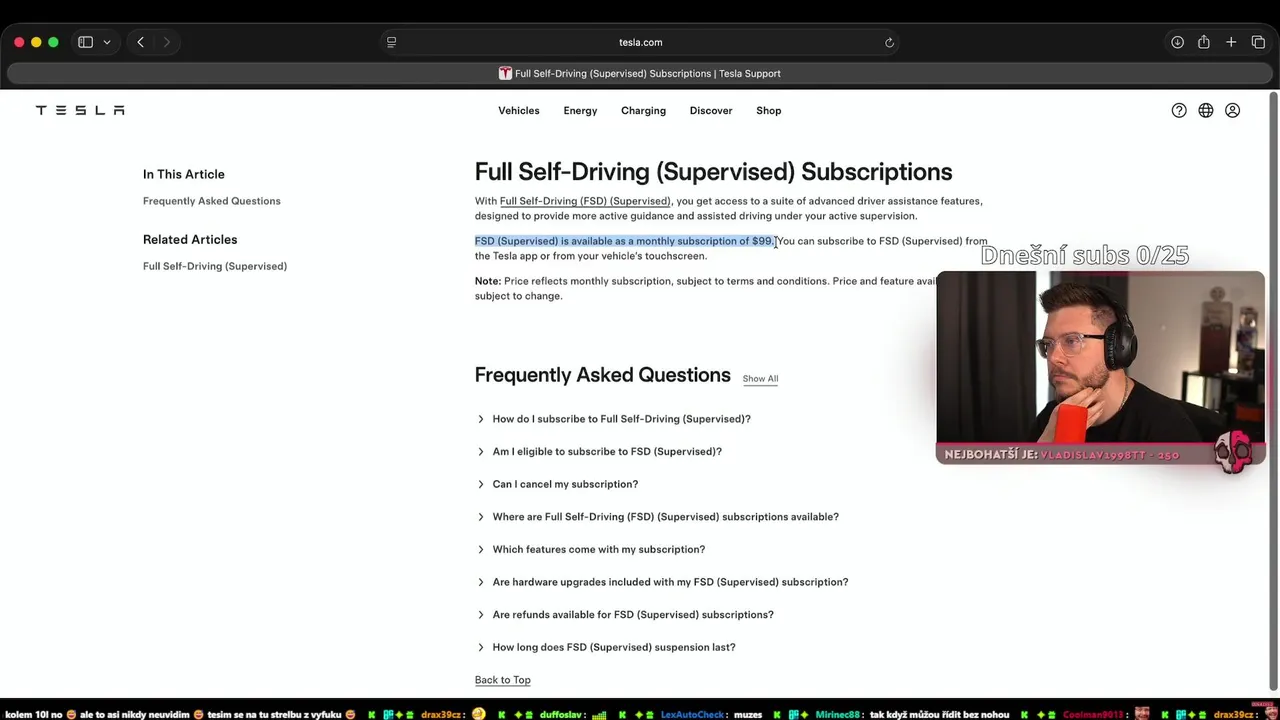The height and width of the screenshot is (720, 1280).
Task: Click 'Dnešní subs 0/25' overlay text
Action: 1085,255
